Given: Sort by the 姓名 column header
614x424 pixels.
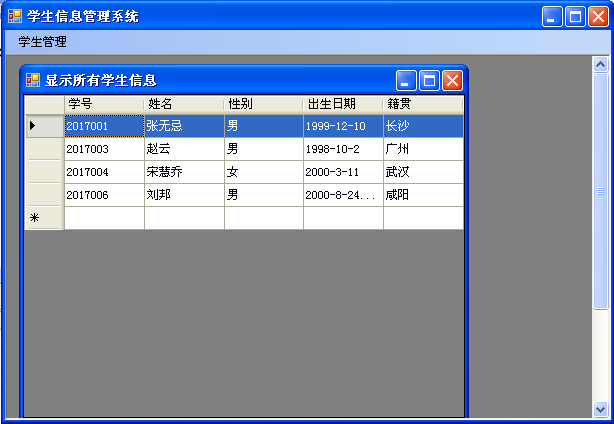Looking at the screenshot, I should [x=184, y=104].
